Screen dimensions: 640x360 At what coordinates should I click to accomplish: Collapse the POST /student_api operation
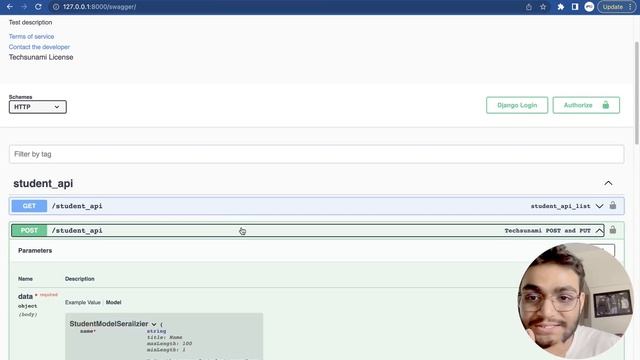[599, 231]
